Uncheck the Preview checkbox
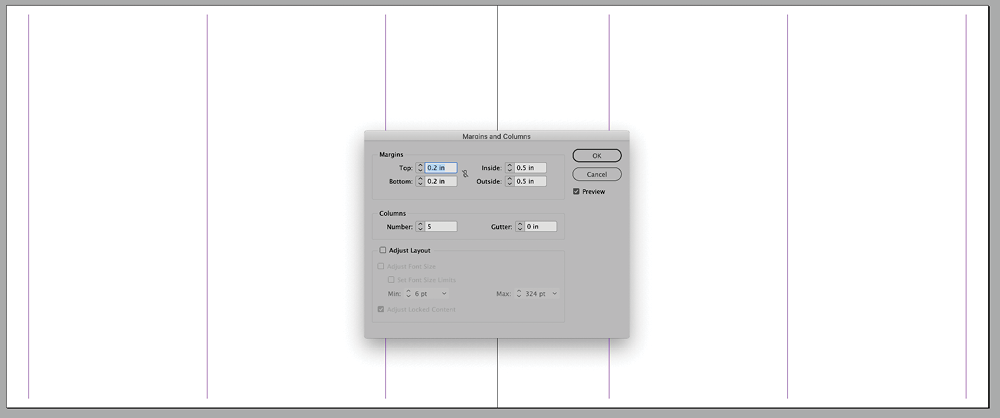Screen dimensions: 1000x418 pos(576,191)
